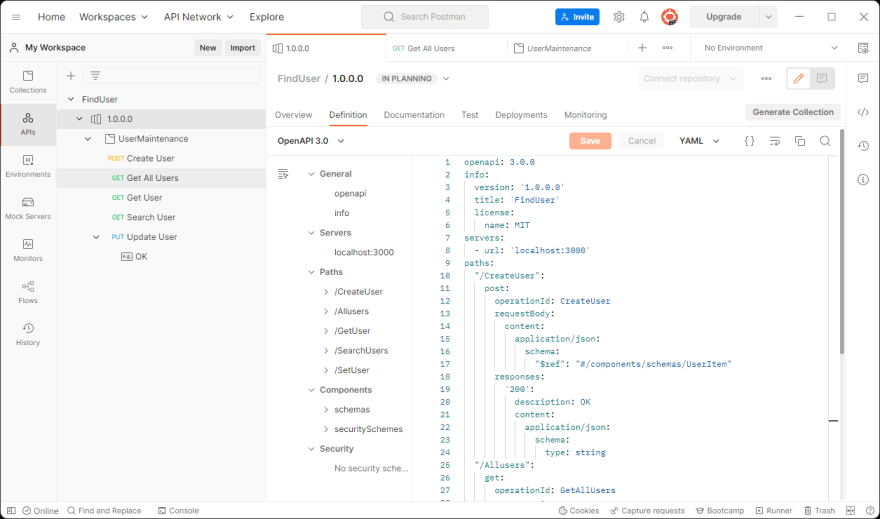Collapse the Servers outline section
The height and width of the screenshot is (519, 880).
click(x=311, y=233)
